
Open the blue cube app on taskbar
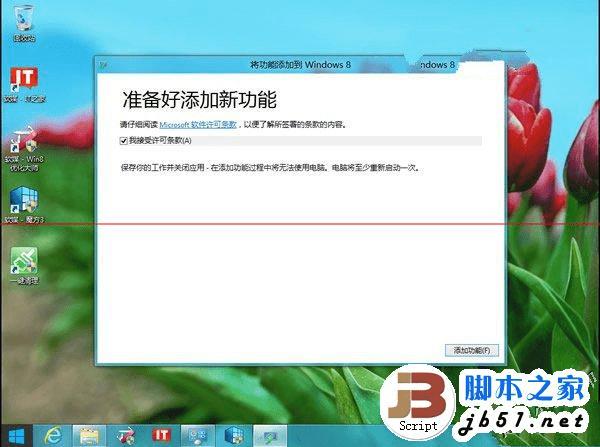(x=234, y=436)
